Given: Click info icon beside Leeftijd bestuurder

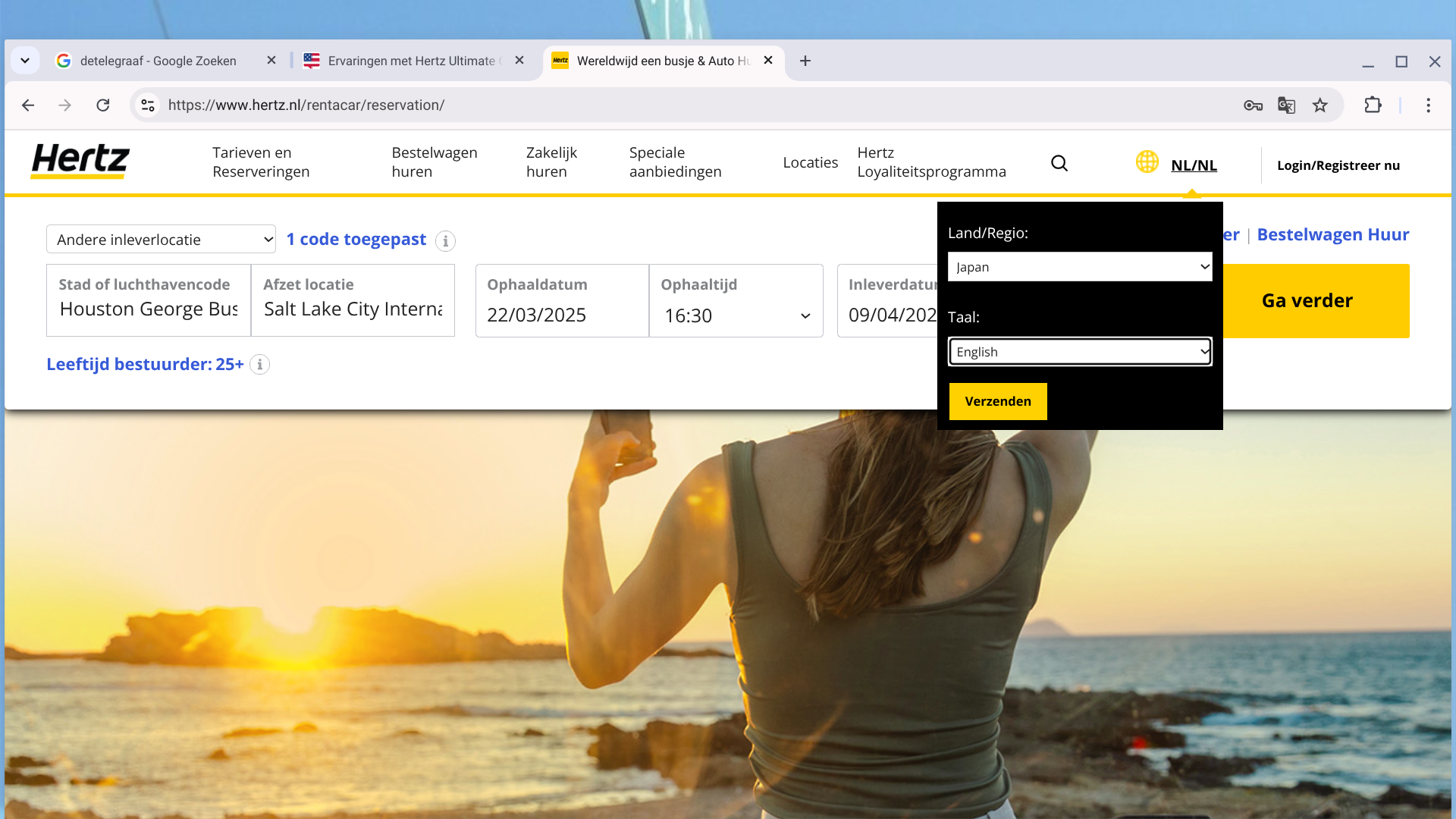Looking at the screenshot, I should coord(260,365).
